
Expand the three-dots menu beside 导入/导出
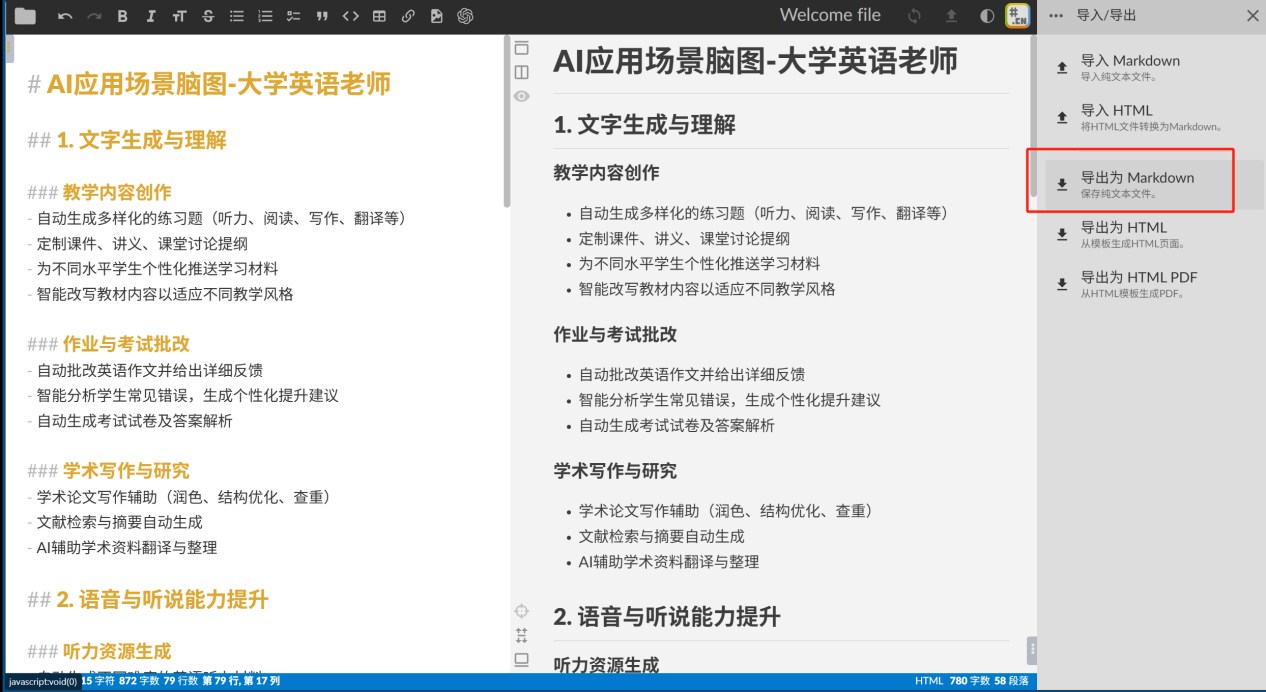point(1056,16)
